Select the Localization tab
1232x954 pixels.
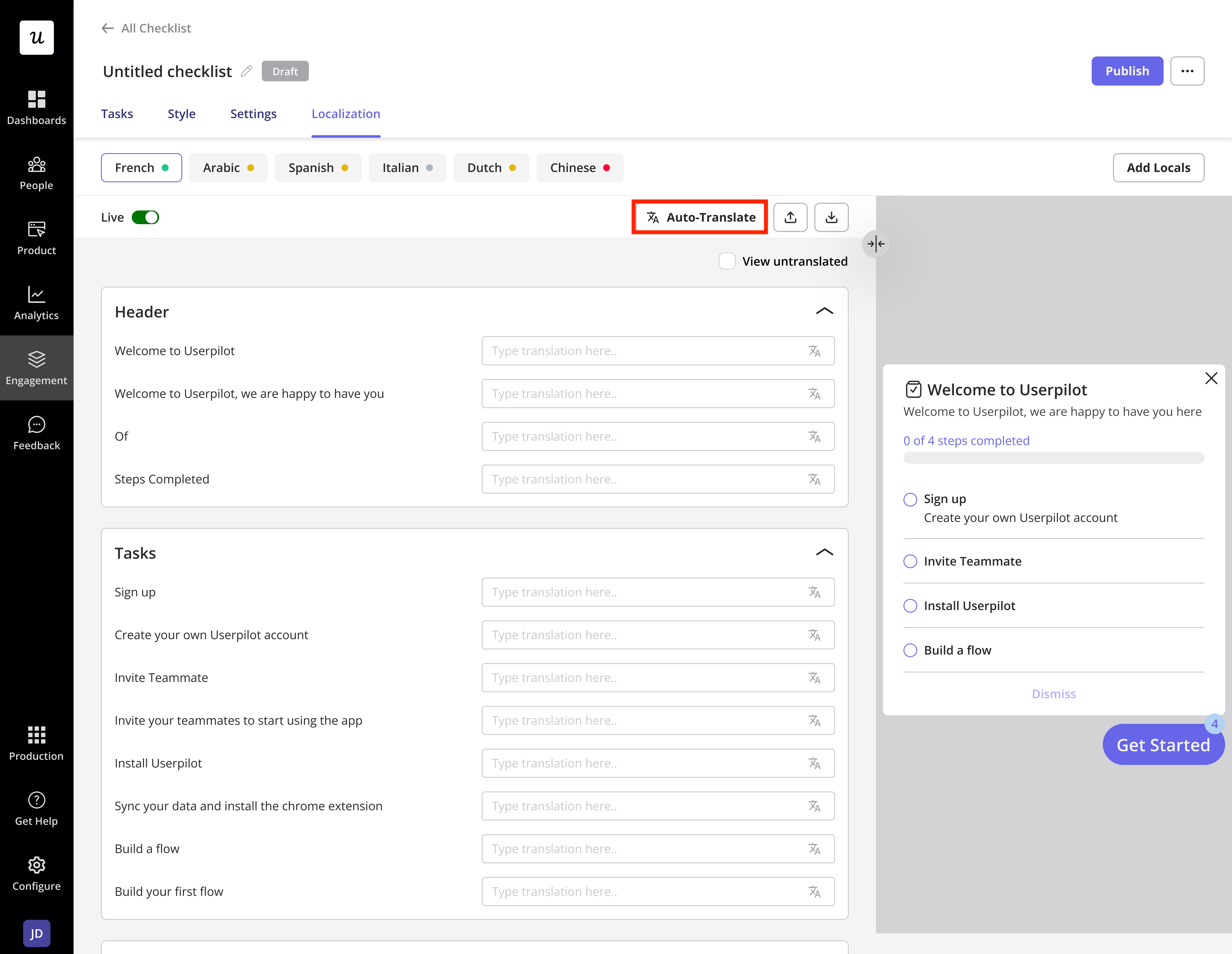click(346, 114)
